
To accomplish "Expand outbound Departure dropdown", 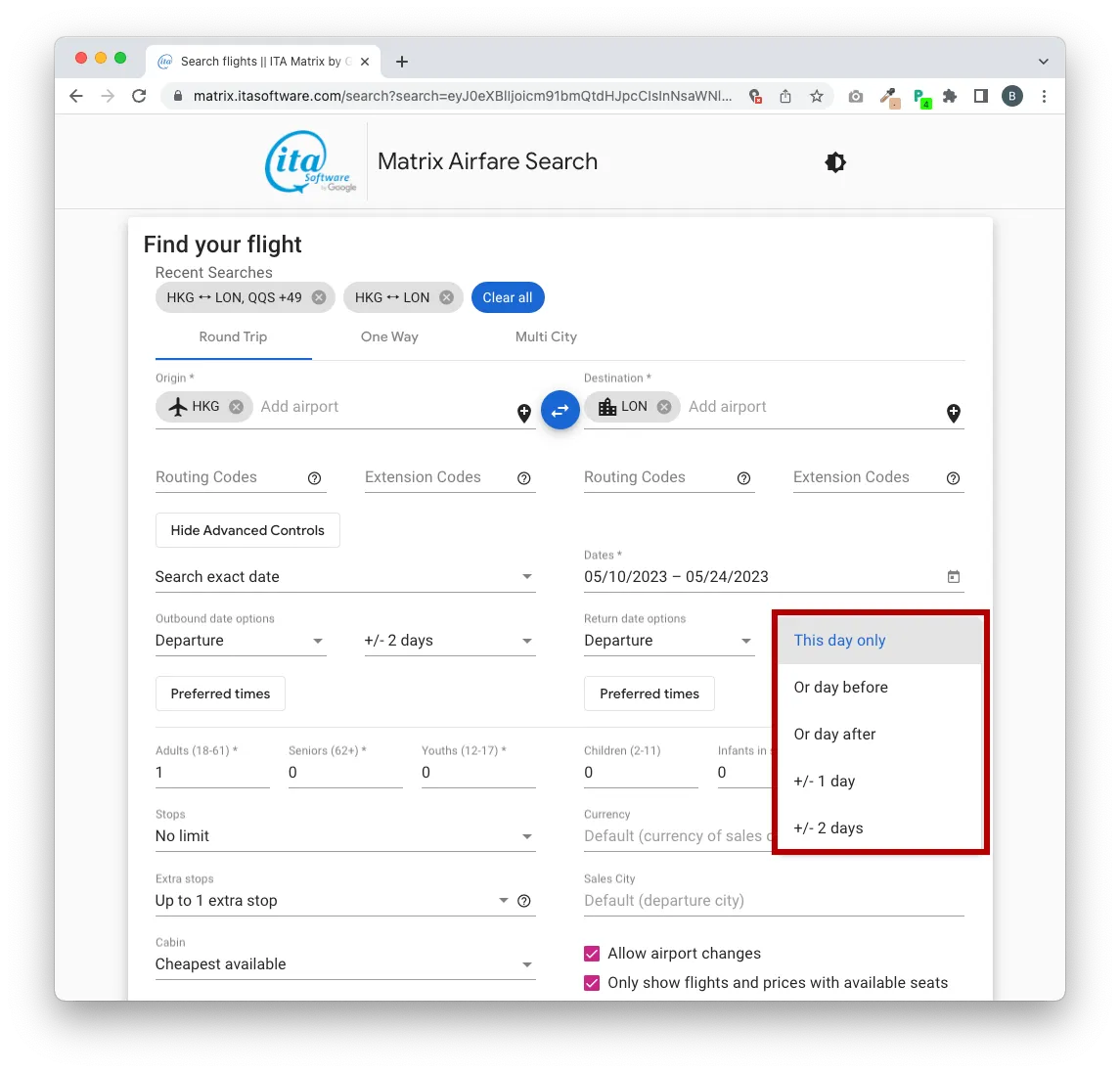I will coord(241,641).
